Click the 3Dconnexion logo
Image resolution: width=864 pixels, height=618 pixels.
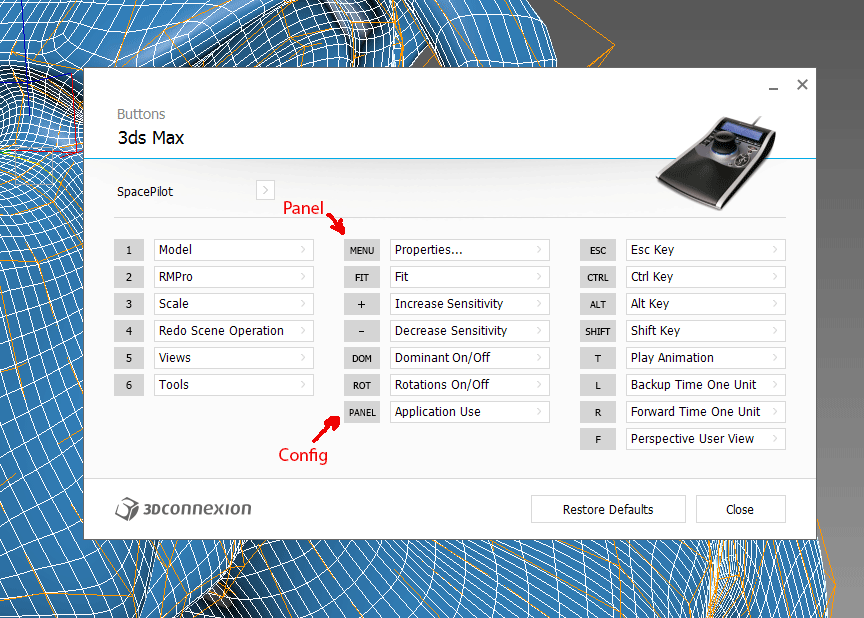pos(183,508)
